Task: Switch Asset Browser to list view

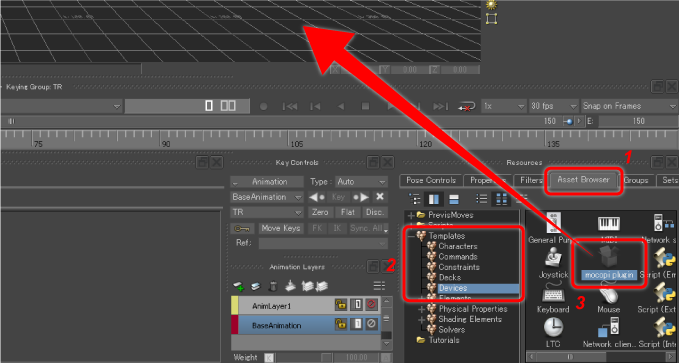Action: tap(482, 199)
